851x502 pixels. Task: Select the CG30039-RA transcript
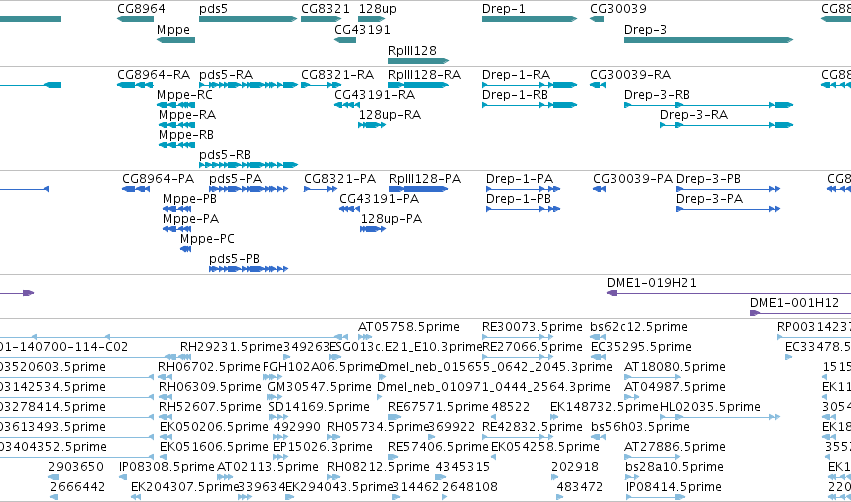click(598, 85)
